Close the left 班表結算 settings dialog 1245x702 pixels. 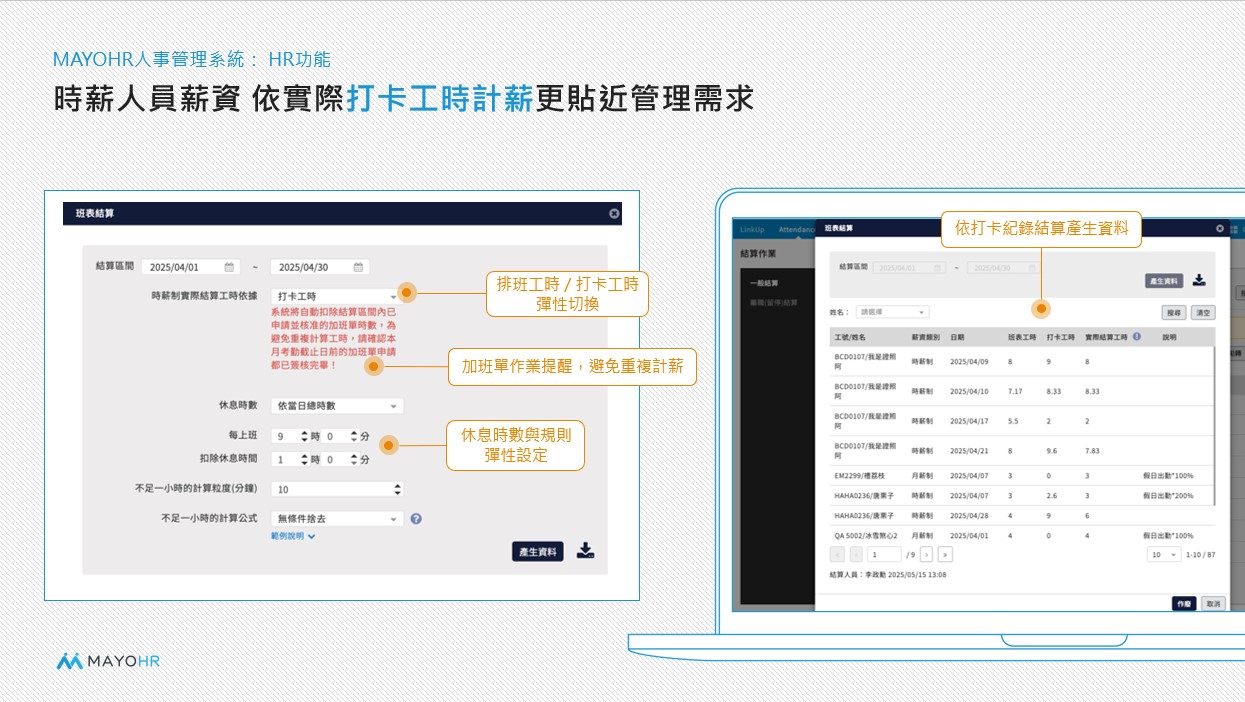coord(614,213)
